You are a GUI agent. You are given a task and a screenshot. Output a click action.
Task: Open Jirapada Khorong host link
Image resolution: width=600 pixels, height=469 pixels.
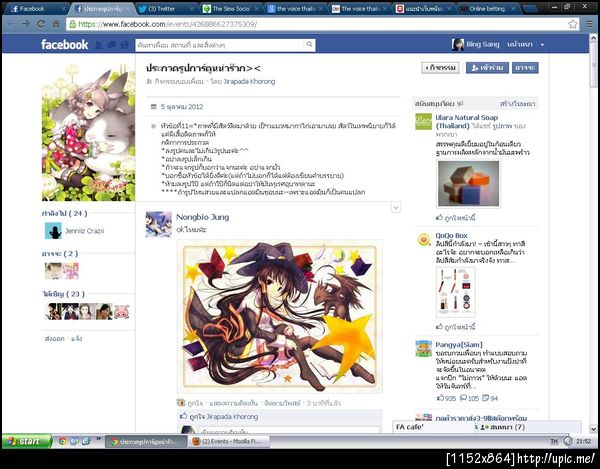tap(249, 81)
